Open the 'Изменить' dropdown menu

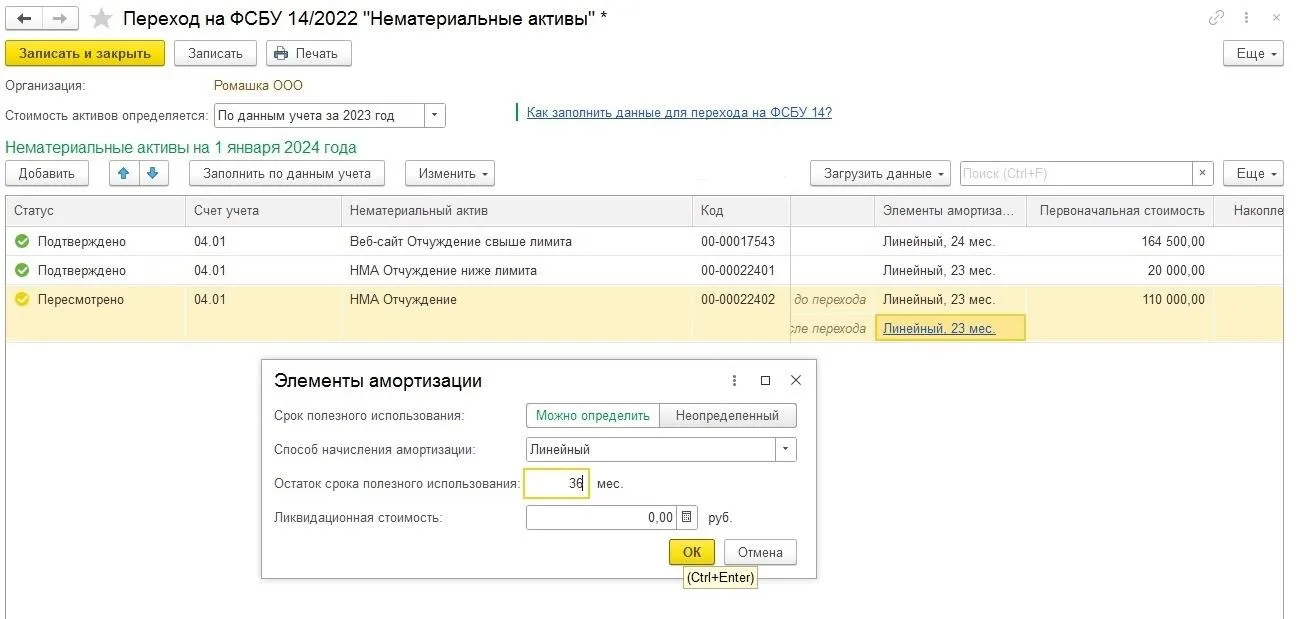[449, 173]
